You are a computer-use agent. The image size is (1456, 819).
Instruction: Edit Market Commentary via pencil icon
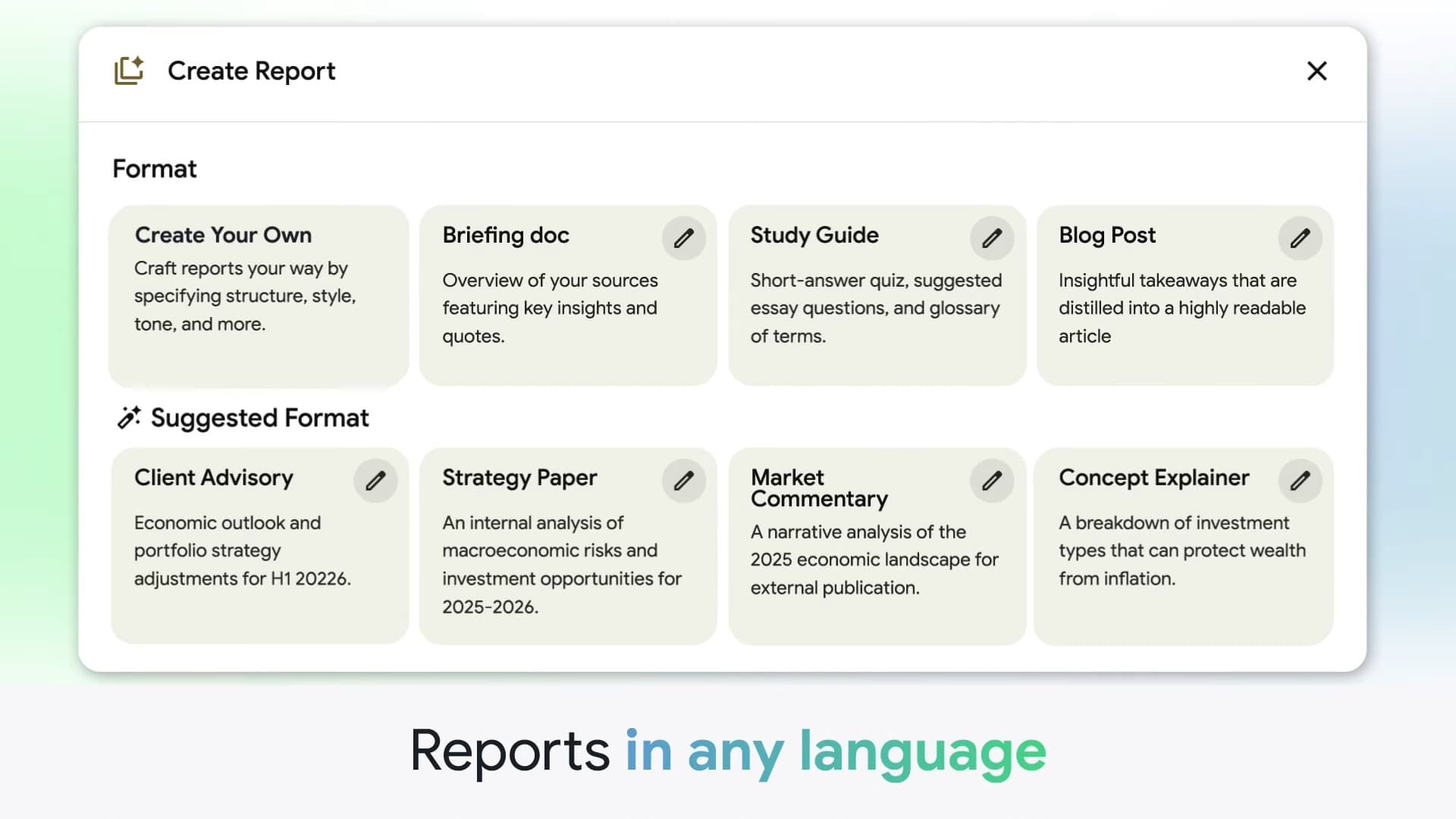tap(992, 481)
